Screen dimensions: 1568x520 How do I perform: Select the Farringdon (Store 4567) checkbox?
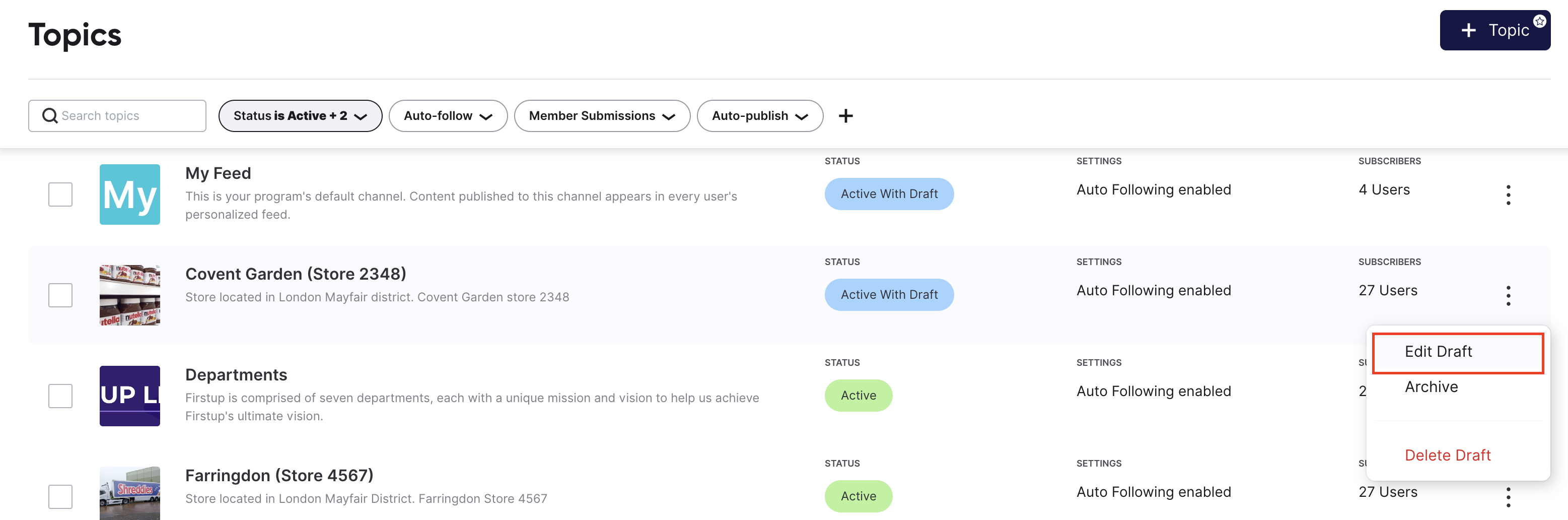click(x=60, y=497)
